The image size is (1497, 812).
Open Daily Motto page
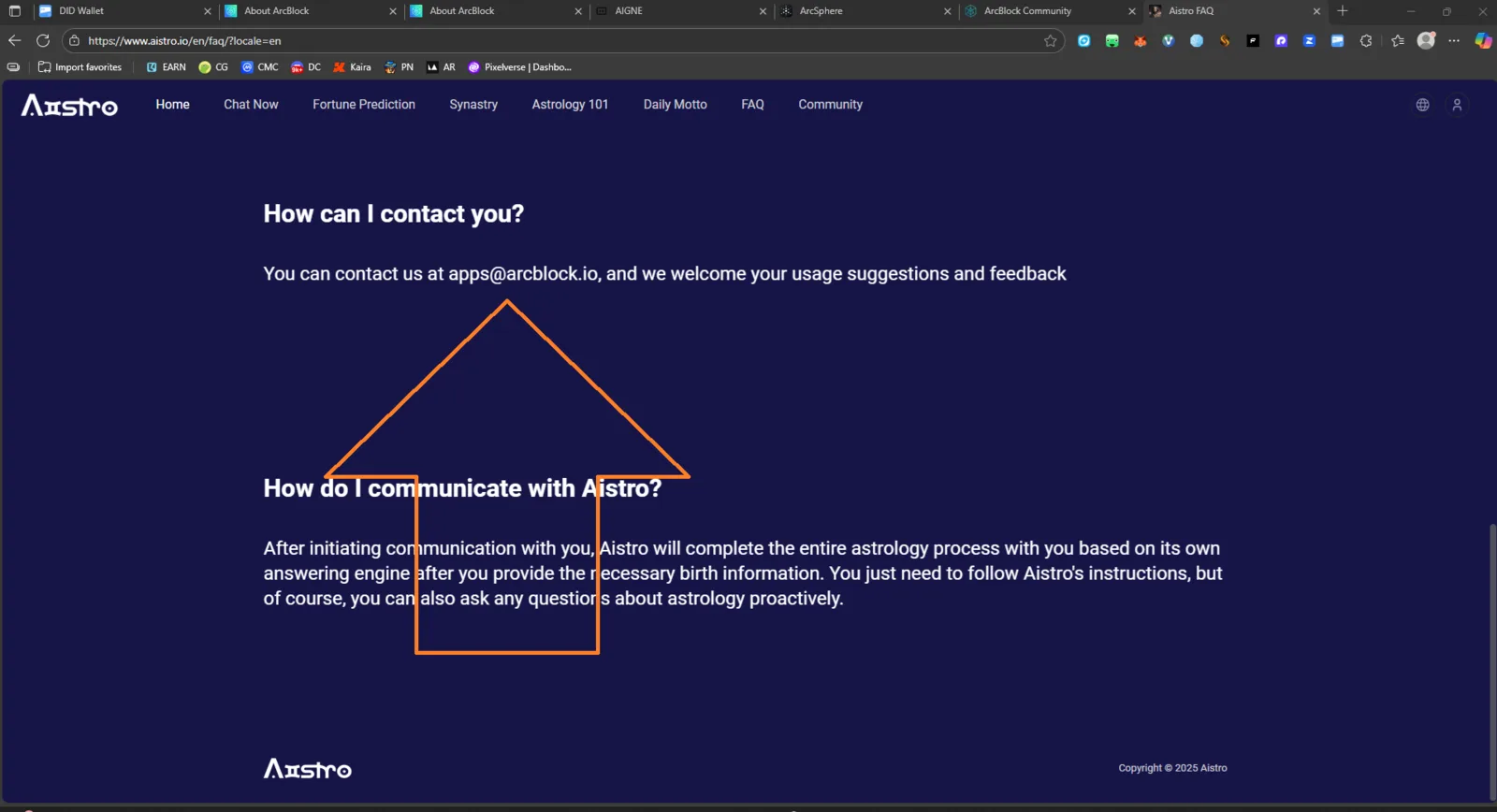tap(676, 105)
